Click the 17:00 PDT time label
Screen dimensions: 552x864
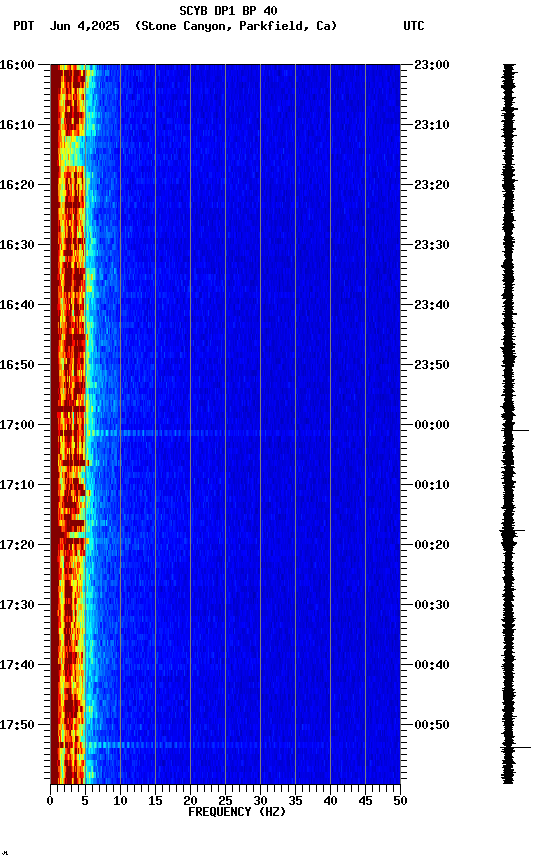click(17, 425)
